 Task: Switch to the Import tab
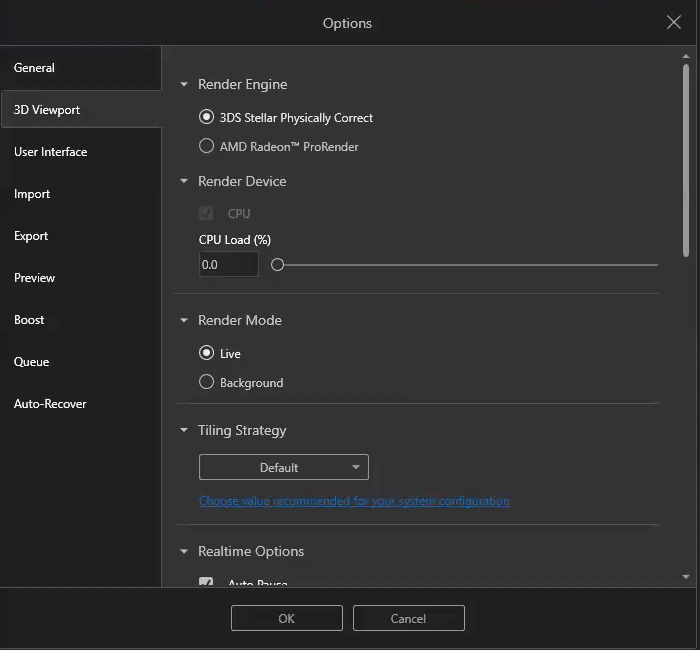(80, 194)
